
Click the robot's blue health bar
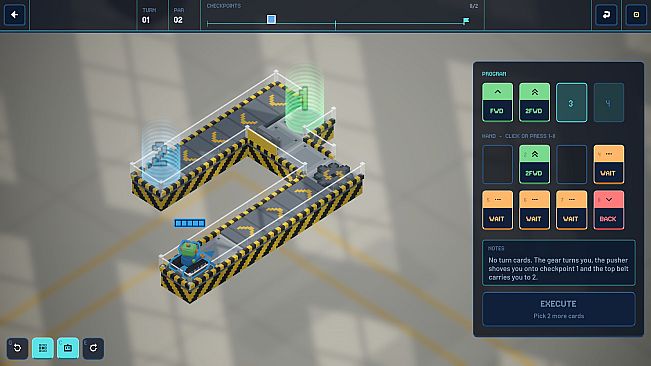point(190,223)
